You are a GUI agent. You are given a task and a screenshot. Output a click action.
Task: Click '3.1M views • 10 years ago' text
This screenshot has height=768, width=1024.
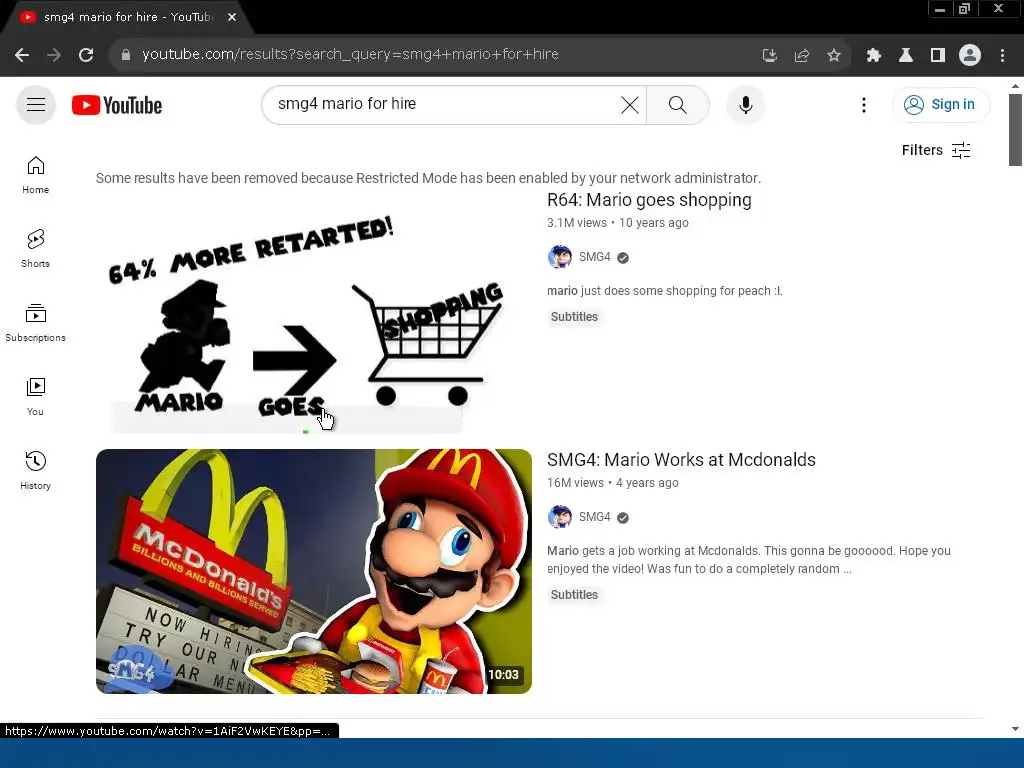click(618, 223)
